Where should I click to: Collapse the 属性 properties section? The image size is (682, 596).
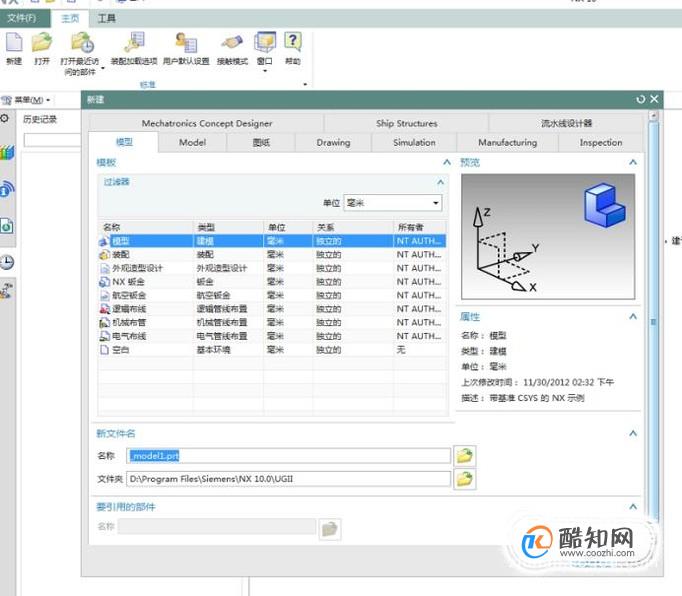633,316
